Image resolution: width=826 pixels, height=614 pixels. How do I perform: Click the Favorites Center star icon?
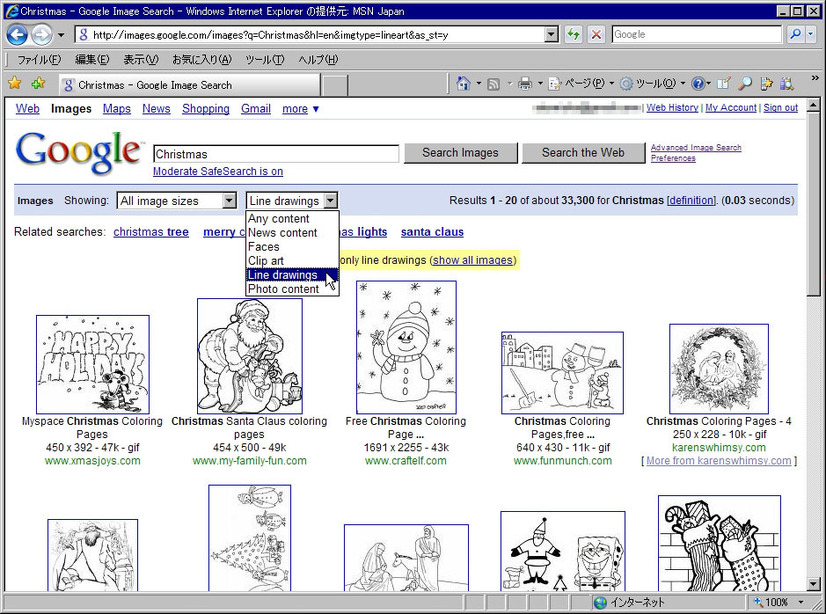[15, 83]
